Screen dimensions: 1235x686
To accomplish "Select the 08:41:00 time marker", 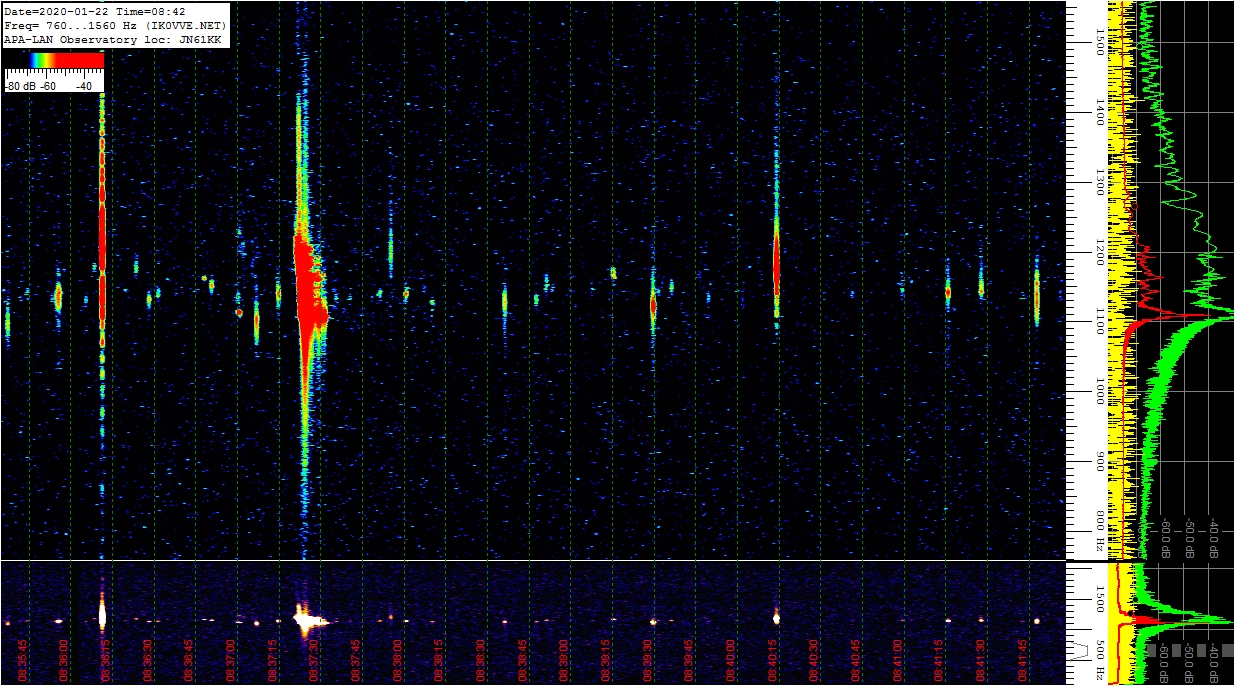I will [x=897, y=660].
